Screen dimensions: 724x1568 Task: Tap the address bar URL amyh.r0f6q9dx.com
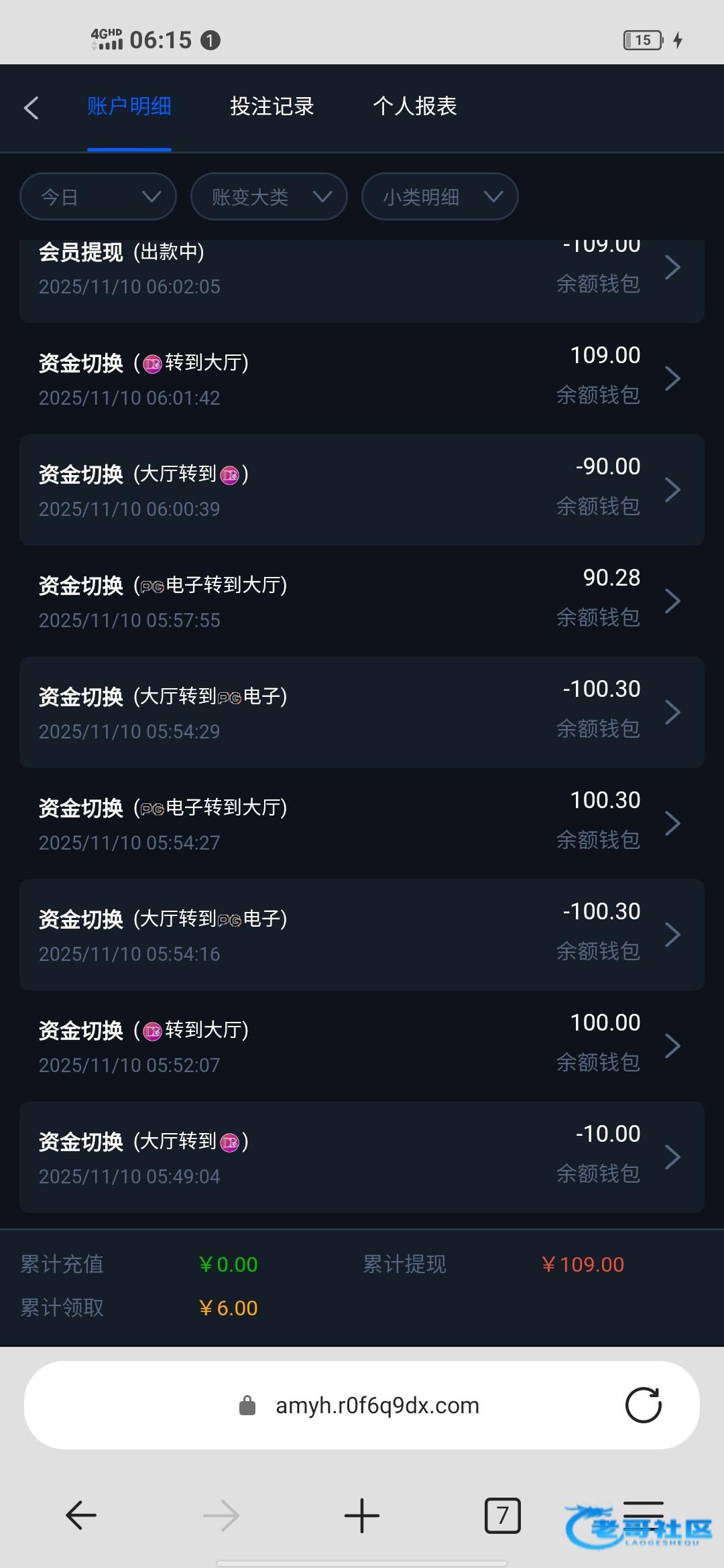(377, 1405)
